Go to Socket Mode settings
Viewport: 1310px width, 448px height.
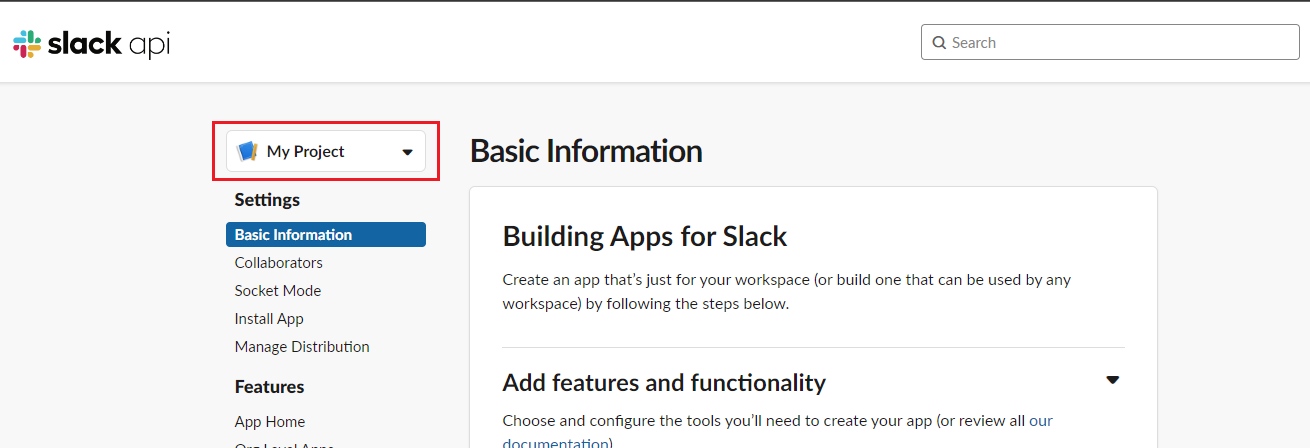pyautogui.click(x=278, y=291)
